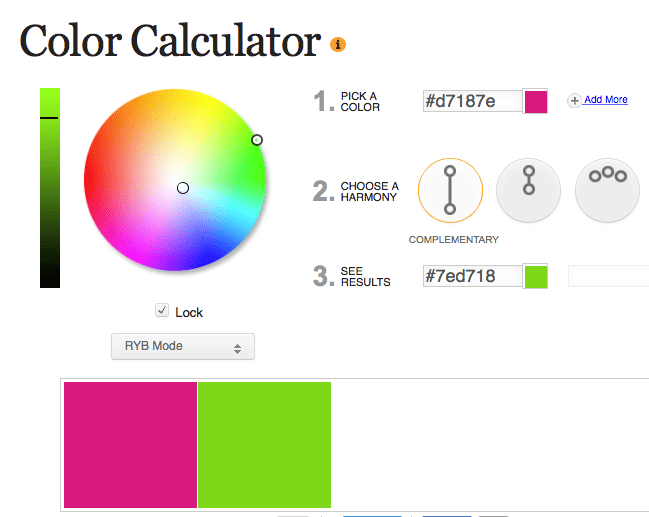649x517 pixels.
Task: Open the RYB Mode dropdown
Action: [183, 347]
